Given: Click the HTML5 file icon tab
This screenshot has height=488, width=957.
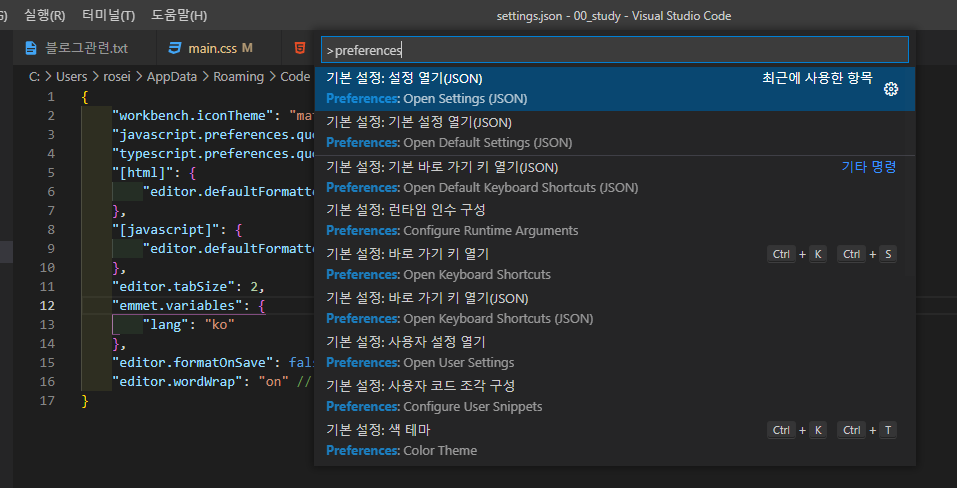Looking at the screenshot, I should point(300,48).
